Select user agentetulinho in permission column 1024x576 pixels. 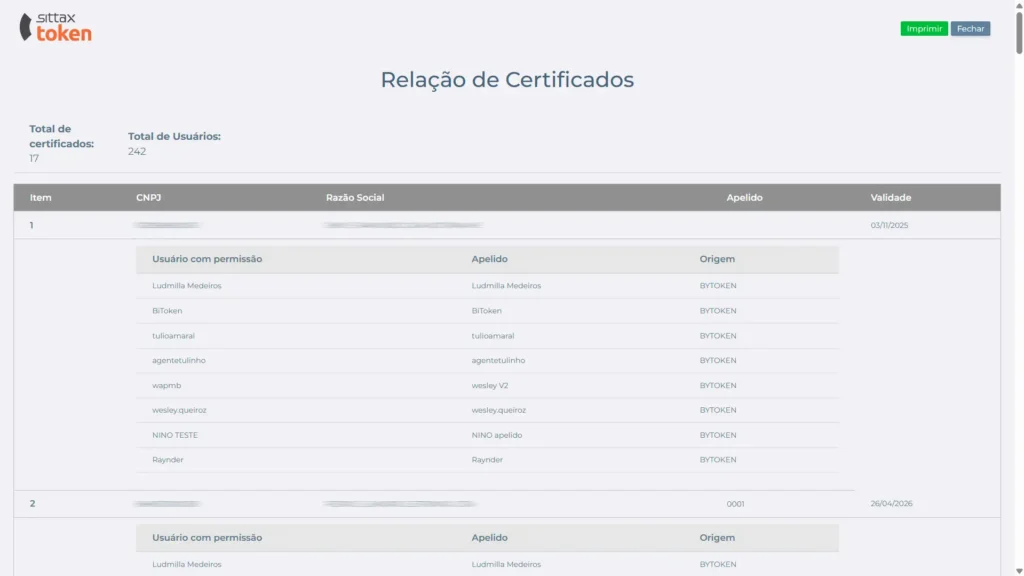pos(179,360)
